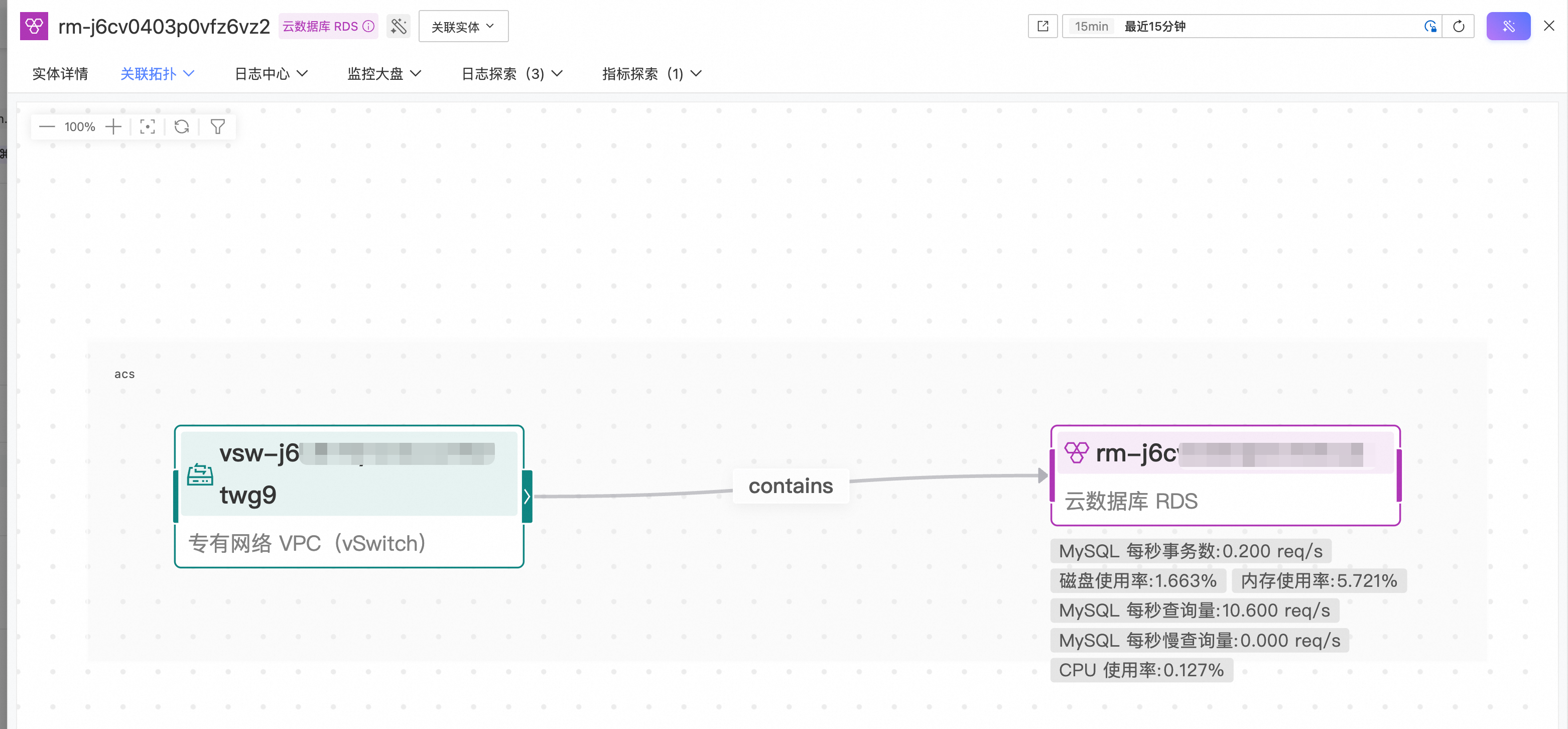
Task: Click the zoom out minus icon
Action: (x=47, y=127)
